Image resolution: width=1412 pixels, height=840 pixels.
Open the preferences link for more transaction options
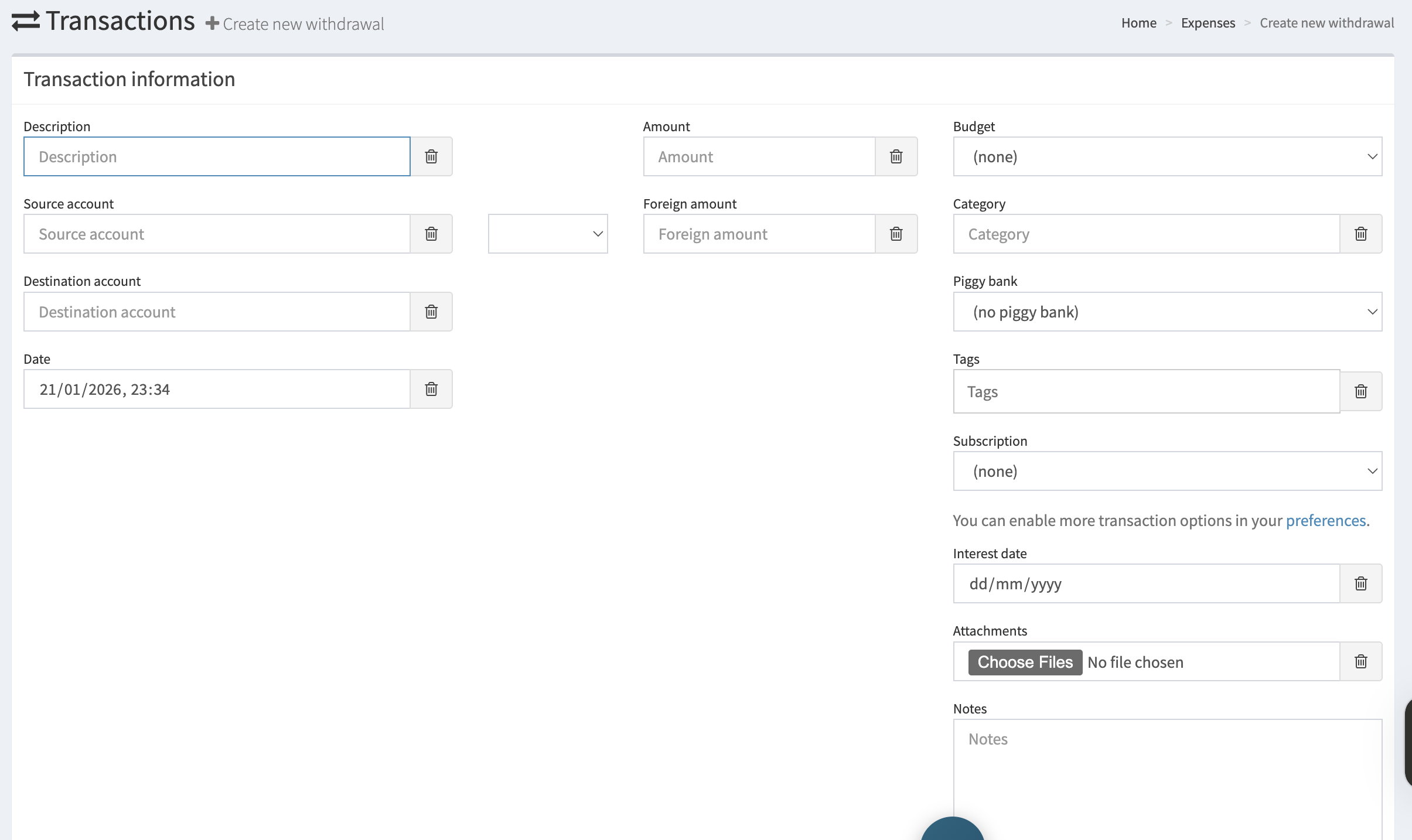pyautogui.click(x=1325, y=520)
